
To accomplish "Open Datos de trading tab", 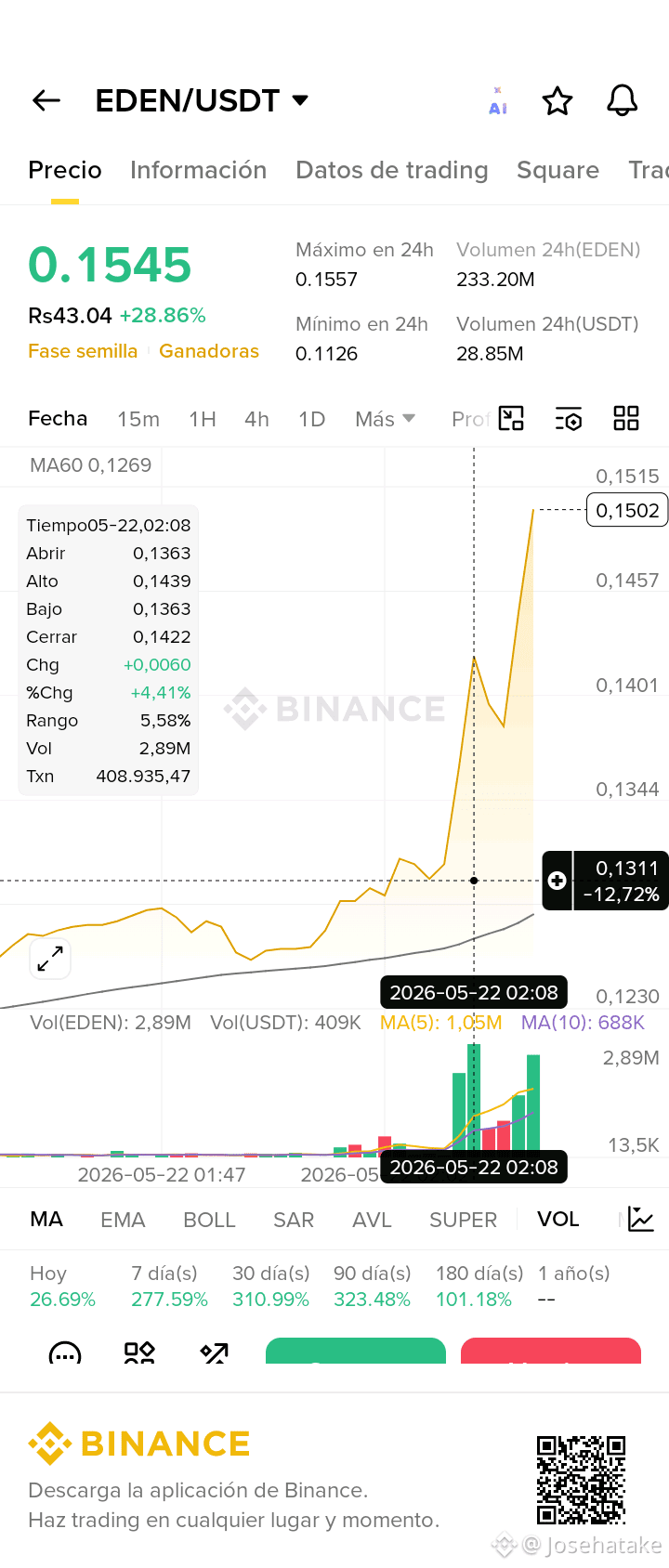I will (x=392, y=170).
